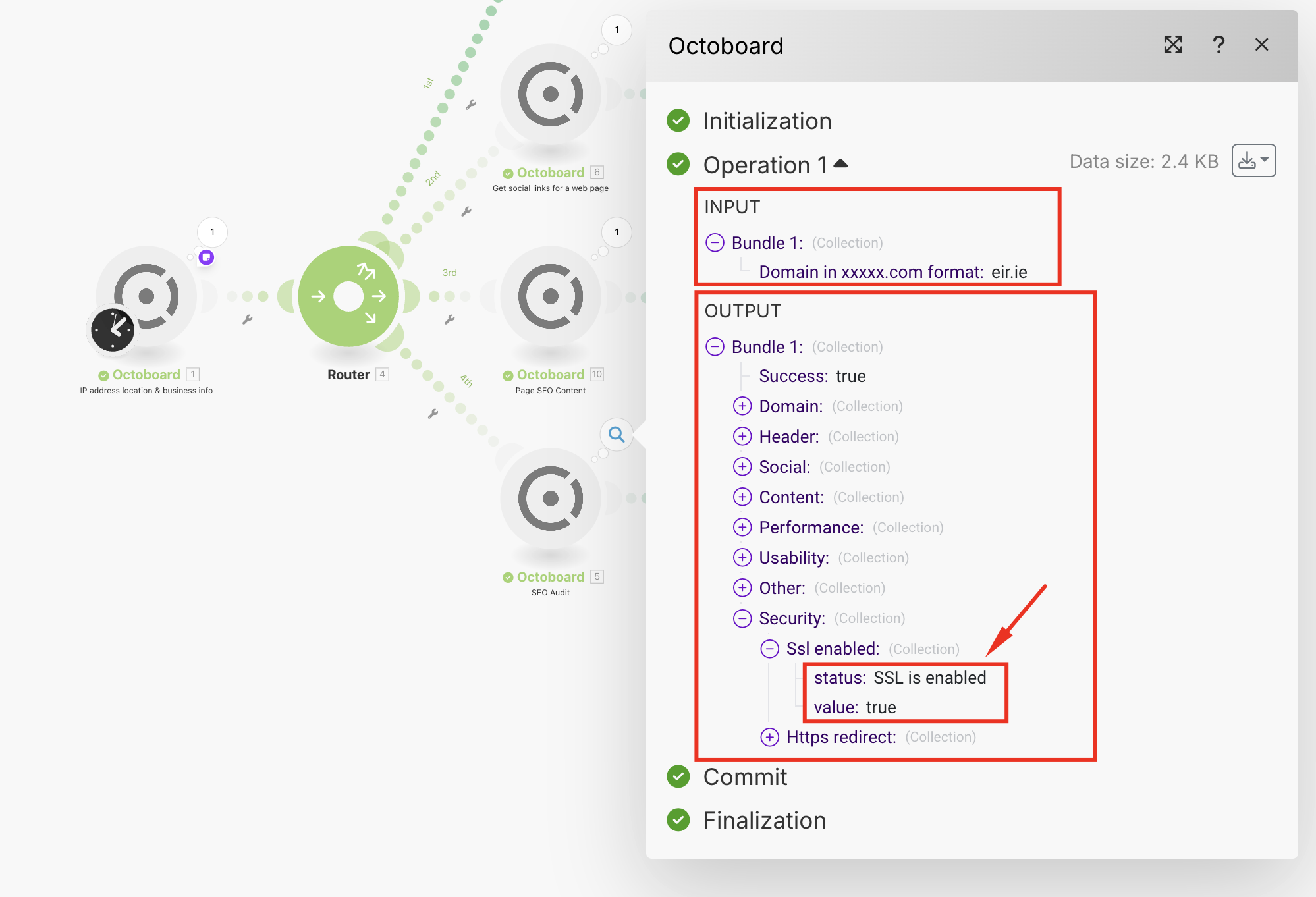Click the Initialization step
The height and width of the screenshot is (897, 1316).
pyautogui.click(x=767, y=121)
